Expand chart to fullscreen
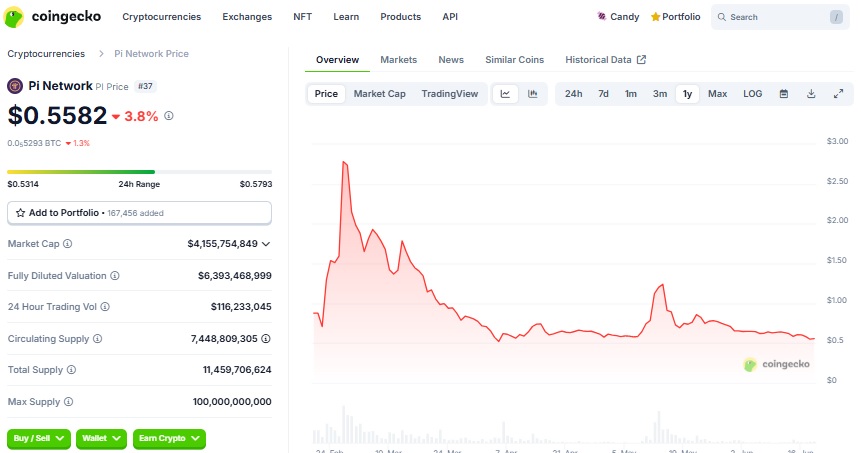The image size is (861, 453). click(838, 94)
